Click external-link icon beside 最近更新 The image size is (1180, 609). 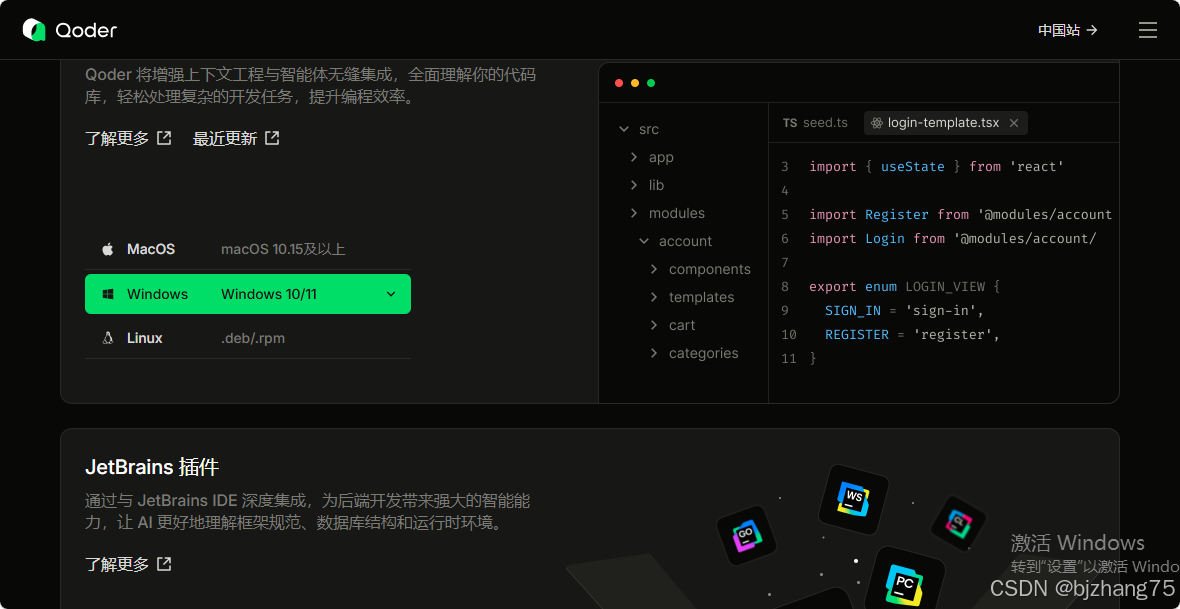(272, 138)
